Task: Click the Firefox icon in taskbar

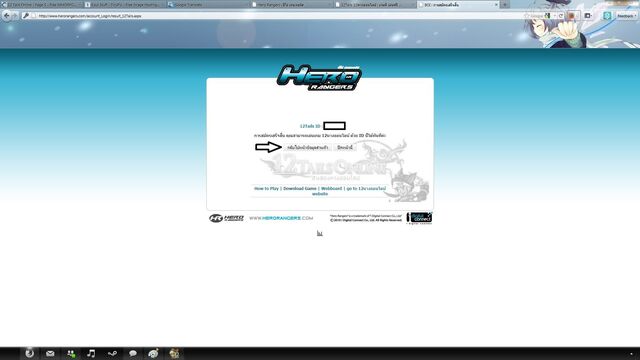Action: pyautogui.click(x=29, y=353)
